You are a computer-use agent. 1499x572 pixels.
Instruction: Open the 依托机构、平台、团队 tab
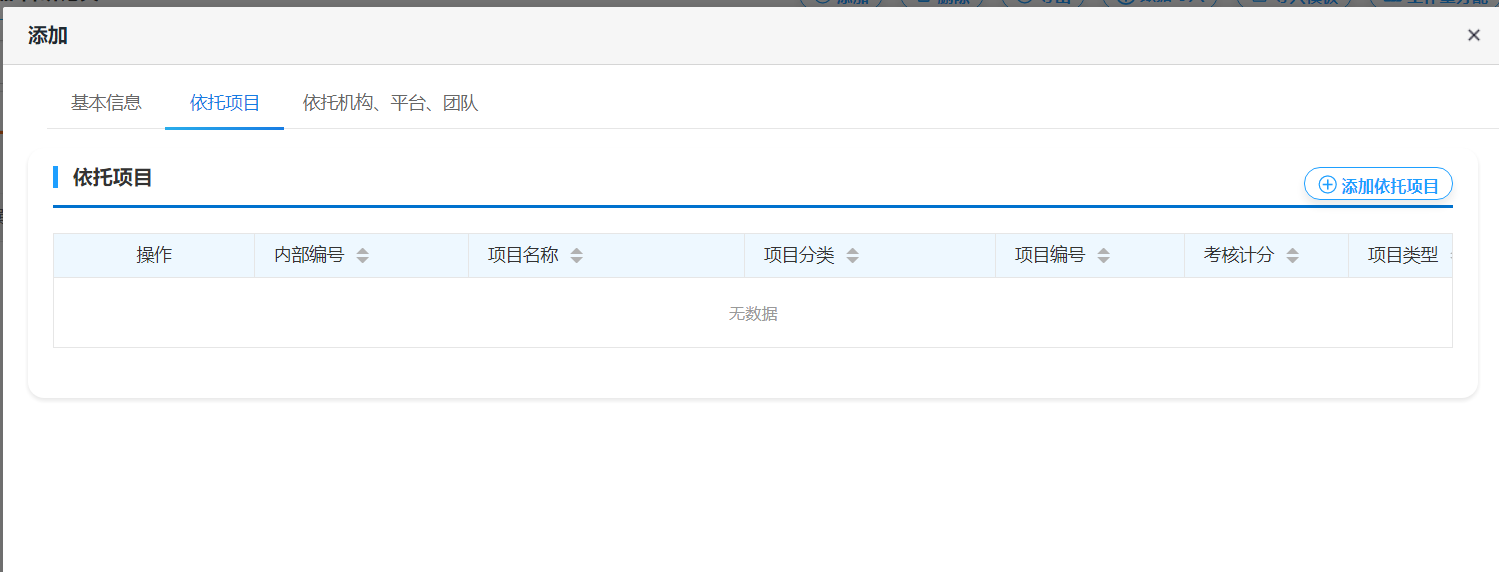(391, 103)
